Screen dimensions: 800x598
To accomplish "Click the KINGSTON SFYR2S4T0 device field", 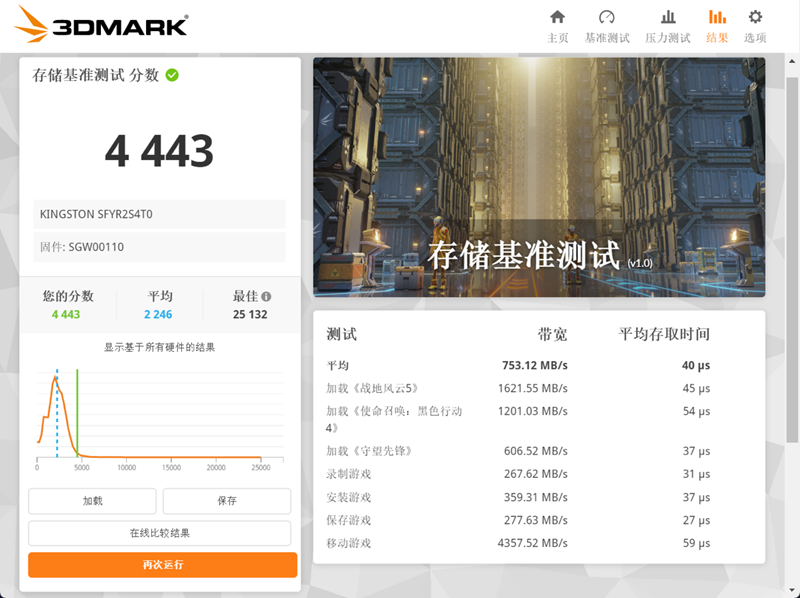I will coord(159,214).
